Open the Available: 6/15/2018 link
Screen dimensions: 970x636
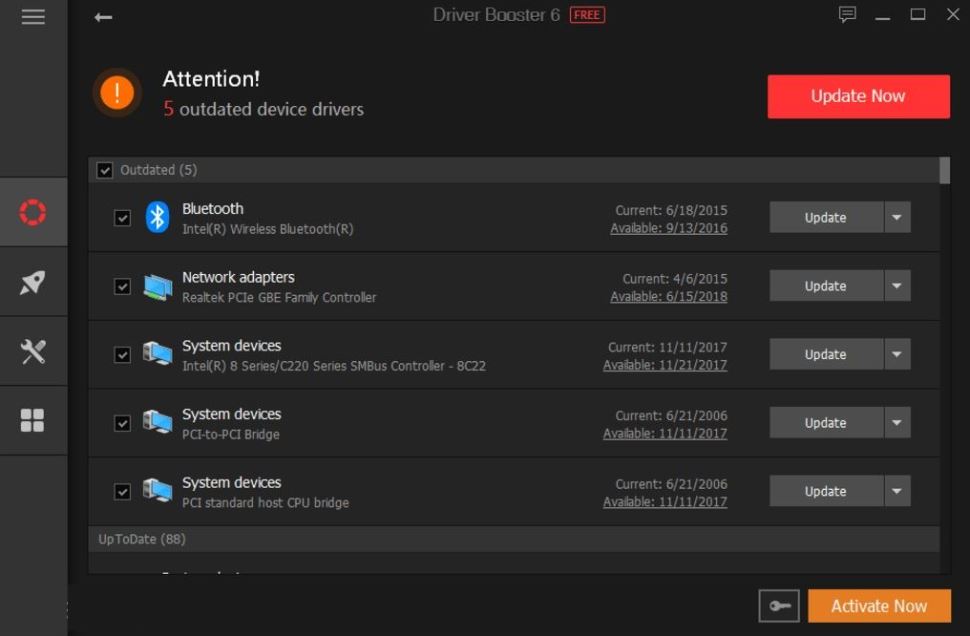668,297
